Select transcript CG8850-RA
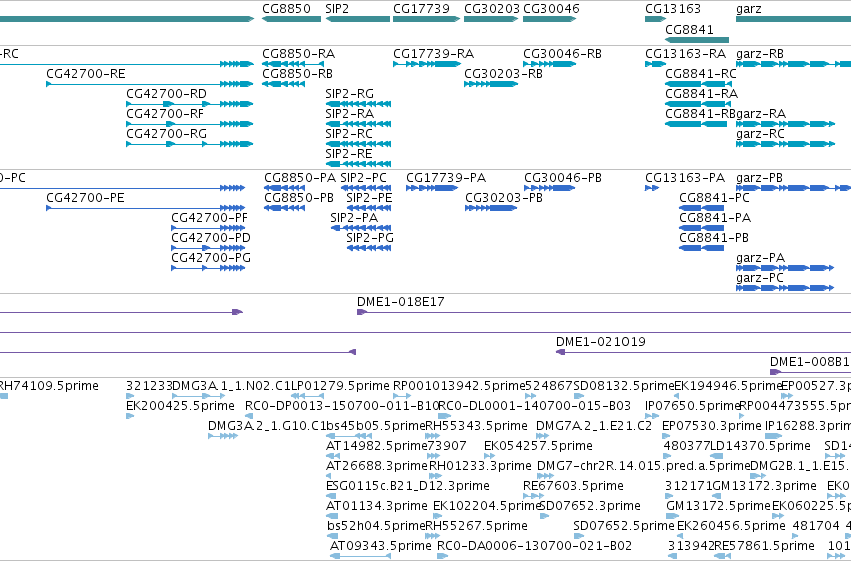Image resolution: width=851 pixels, height=561 pixels. point(293,64)
